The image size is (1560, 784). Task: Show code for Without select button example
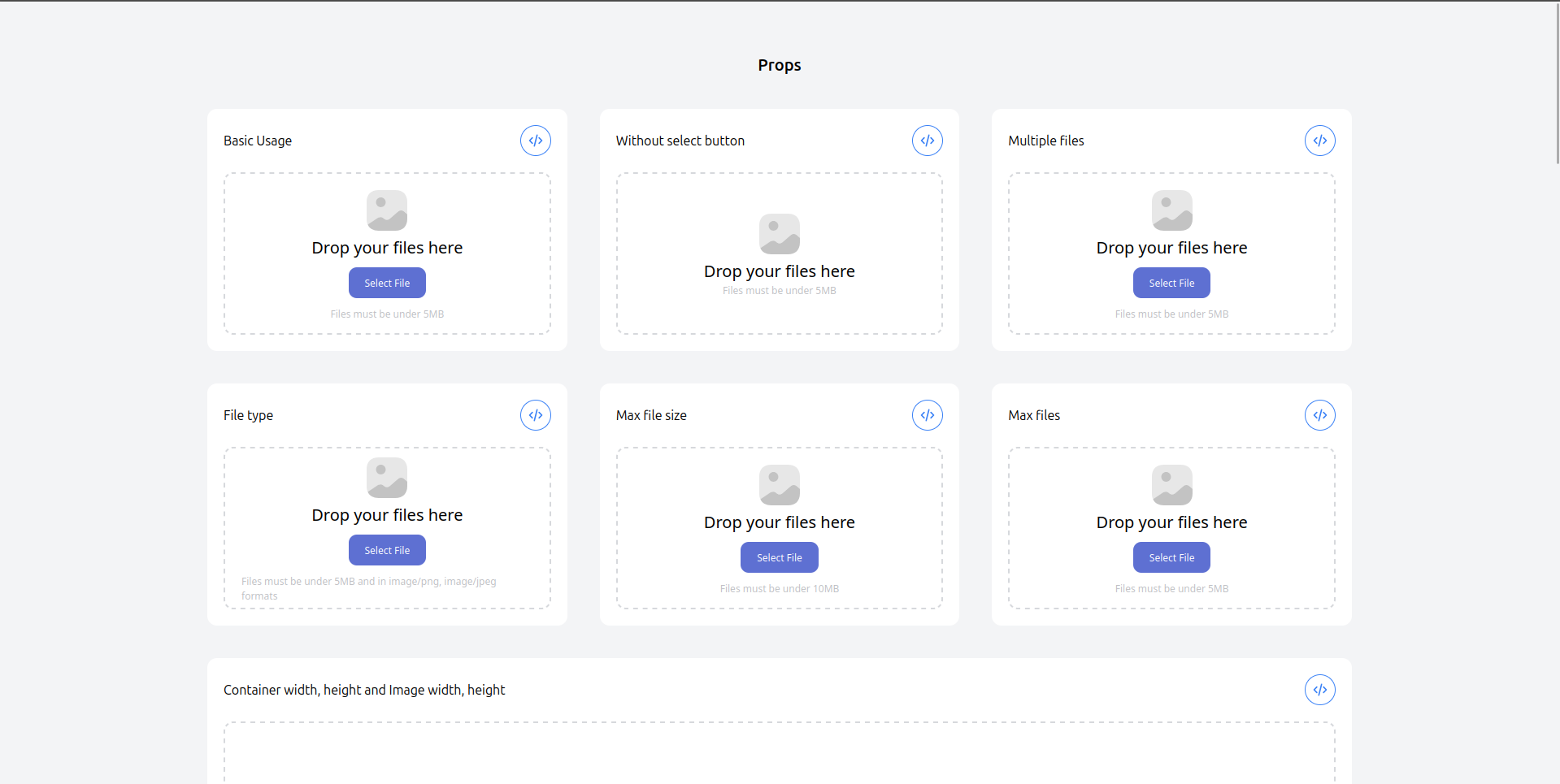pos(927,141)
